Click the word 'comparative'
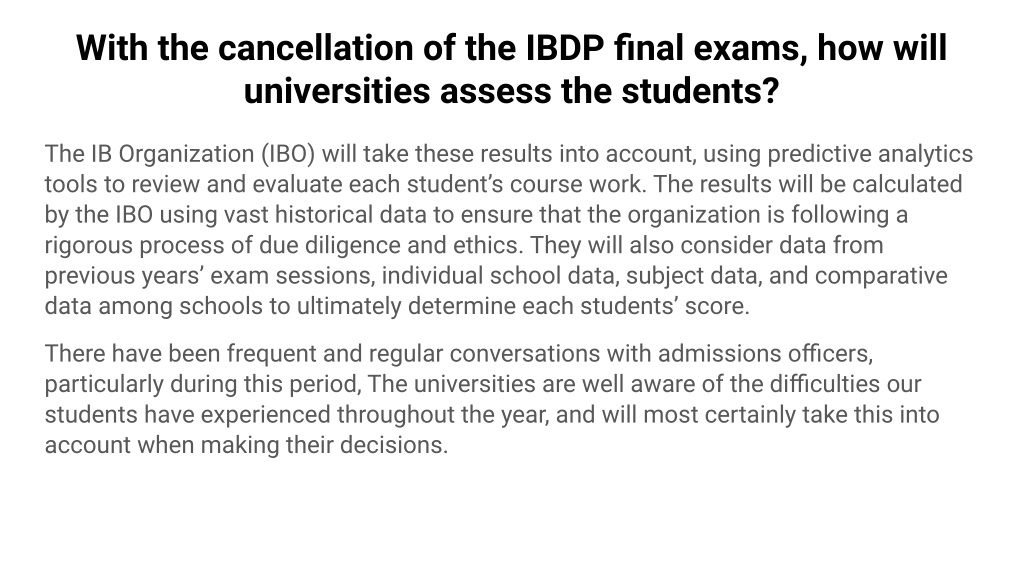 (881, 276)
